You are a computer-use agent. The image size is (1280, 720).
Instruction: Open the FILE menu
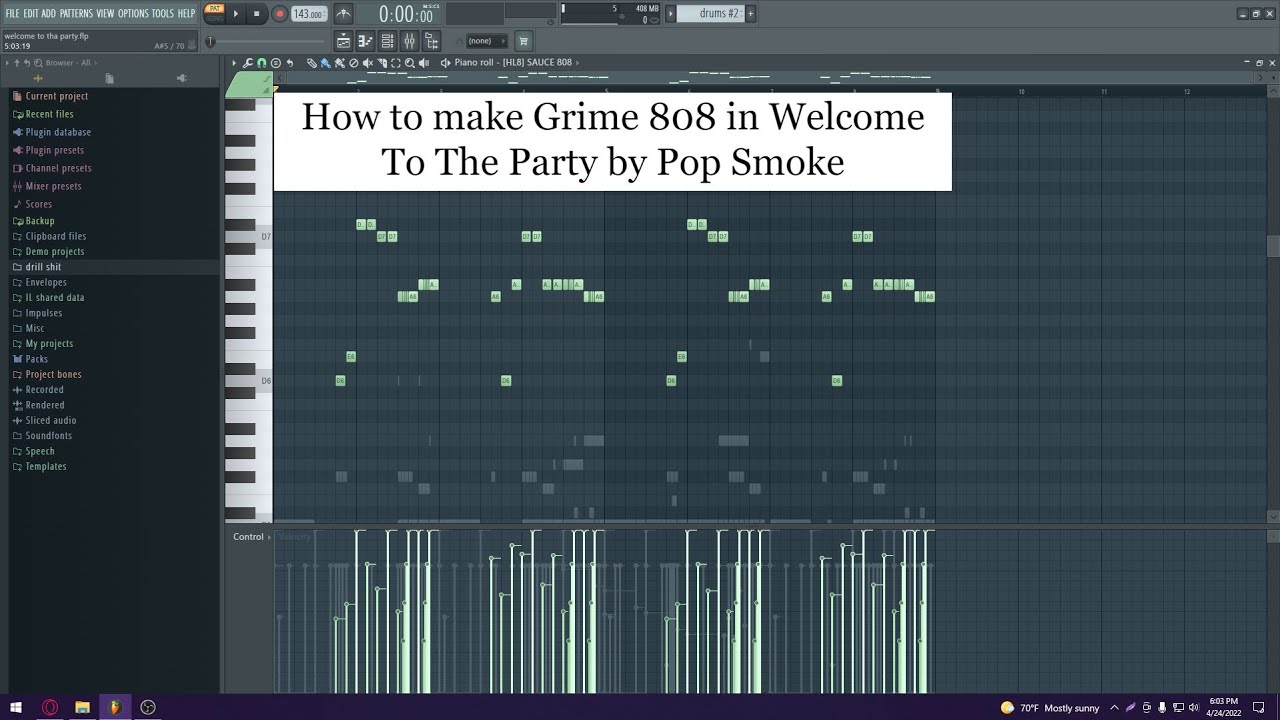coord(12,13)
